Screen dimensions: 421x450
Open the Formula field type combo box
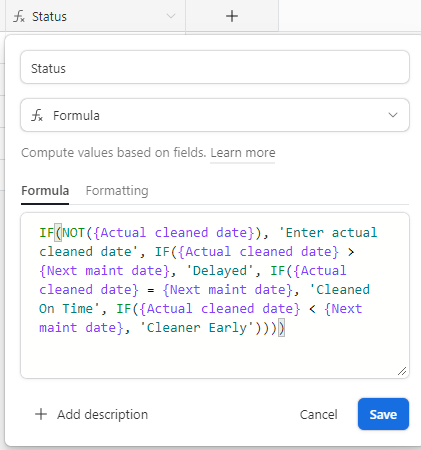[x=215, y=115]
